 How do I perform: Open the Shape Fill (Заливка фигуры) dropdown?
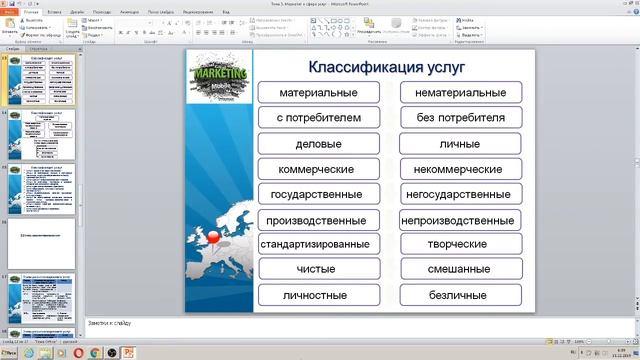430,20
